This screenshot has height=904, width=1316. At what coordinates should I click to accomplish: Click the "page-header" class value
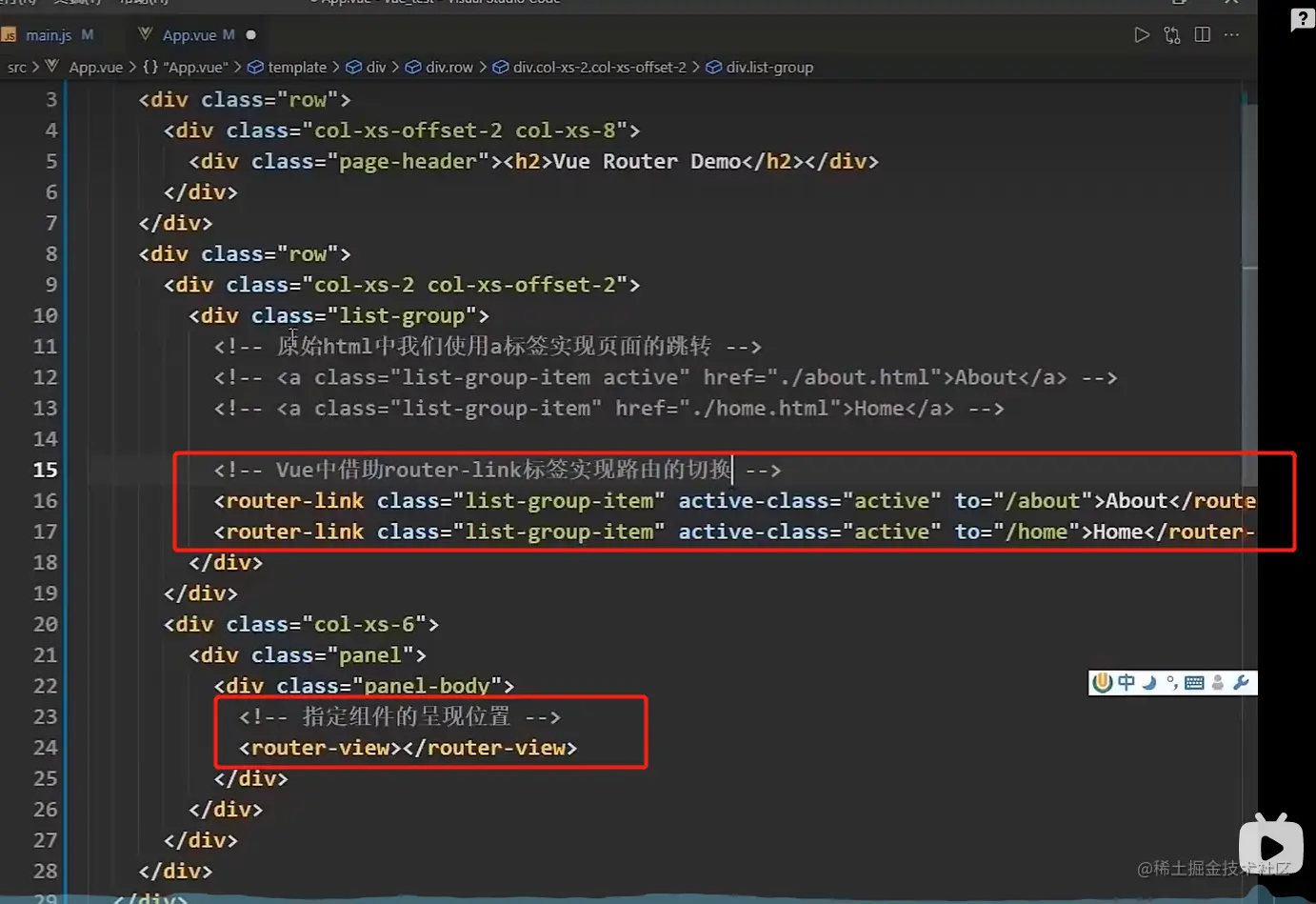[x=408, y=161]
